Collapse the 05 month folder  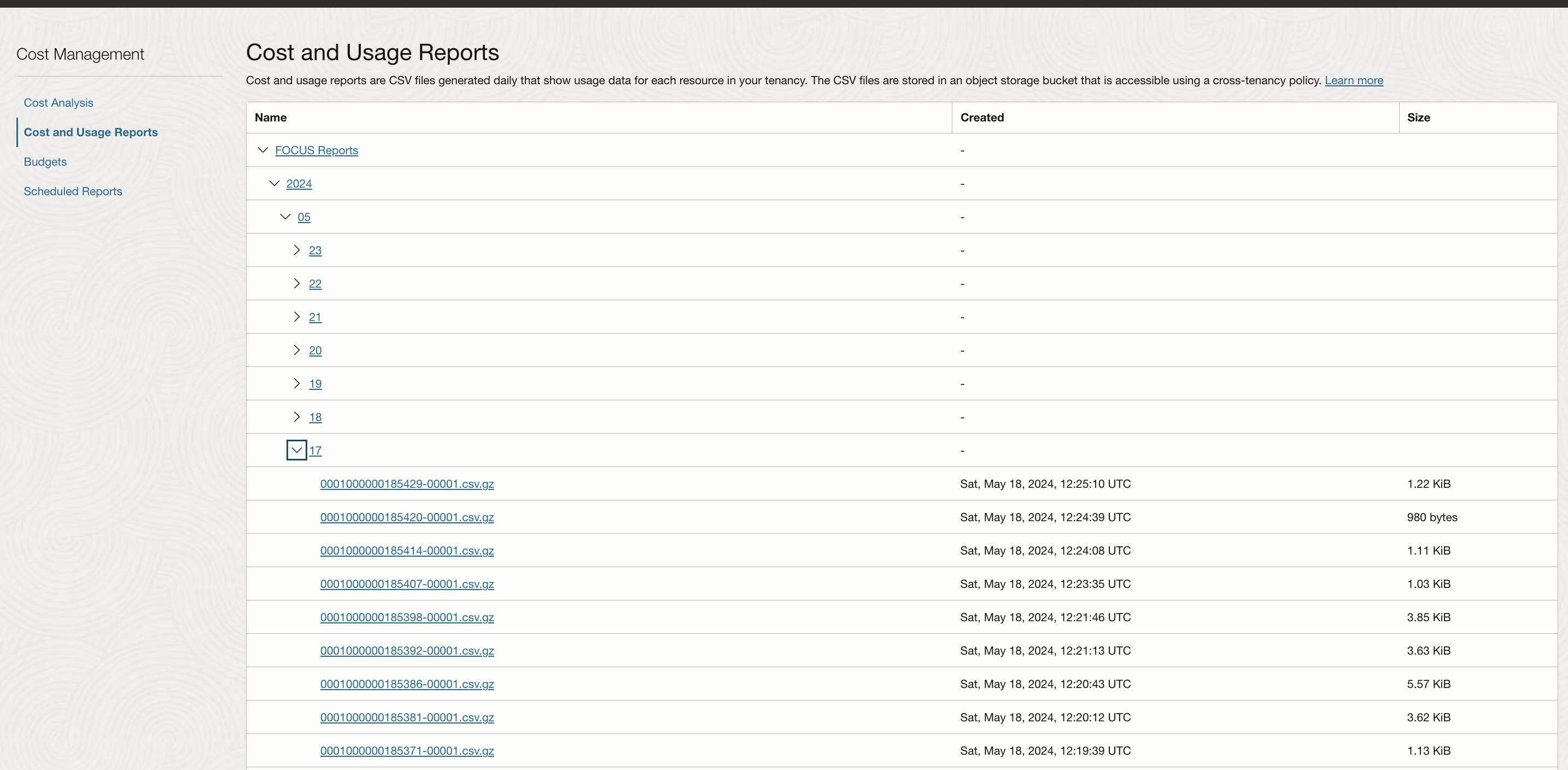point(285,217)
